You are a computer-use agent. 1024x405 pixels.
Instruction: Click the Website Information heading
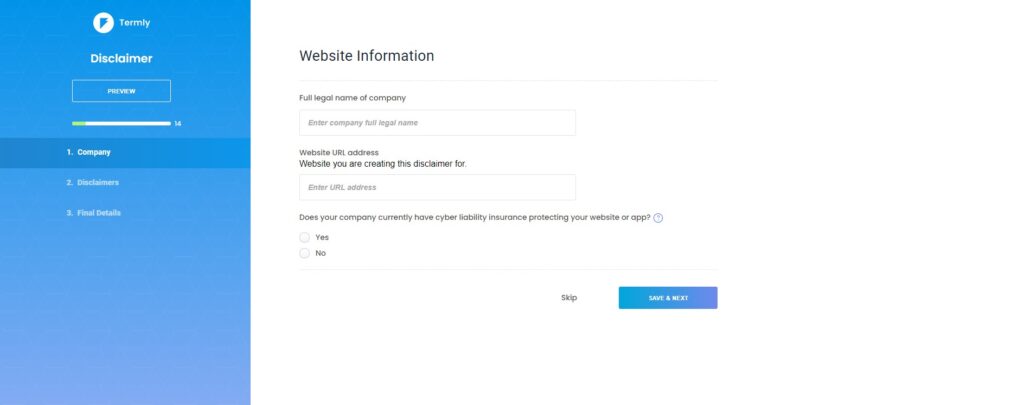[366, 56]
